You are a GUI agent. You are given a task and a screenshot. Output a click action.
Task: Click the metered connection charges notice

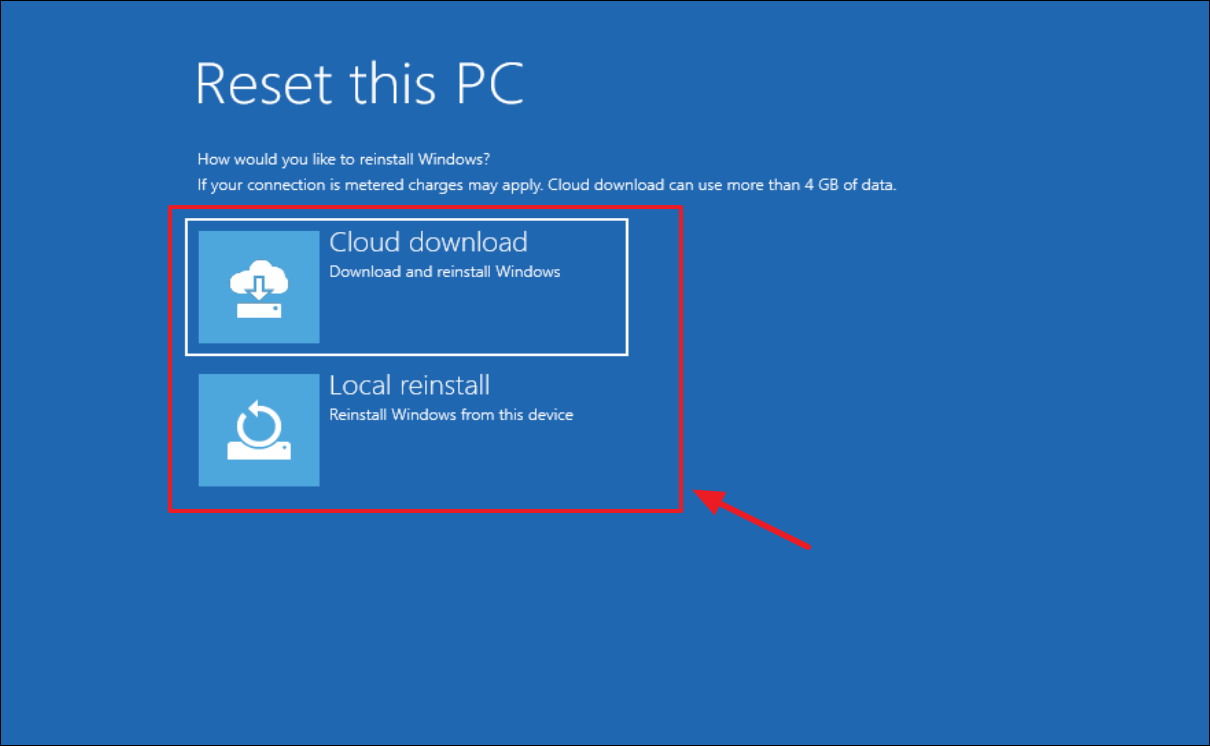coord(546,185)
